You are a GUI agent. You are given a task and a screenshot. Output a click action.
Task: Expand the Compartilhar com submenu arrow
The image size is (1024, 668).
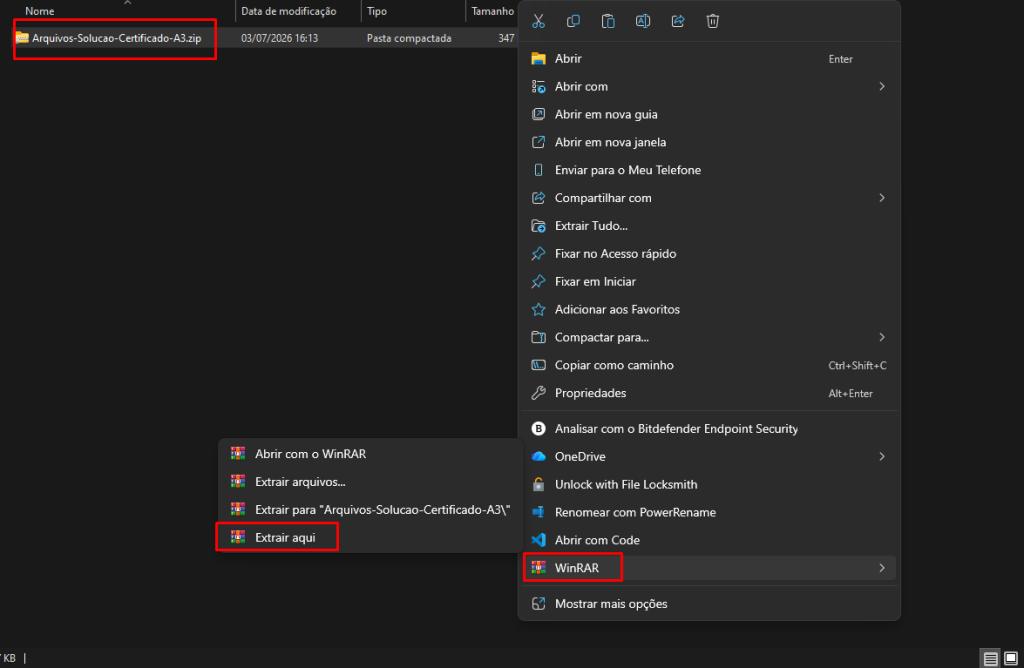pyautogui.click(x=882, y=198)
